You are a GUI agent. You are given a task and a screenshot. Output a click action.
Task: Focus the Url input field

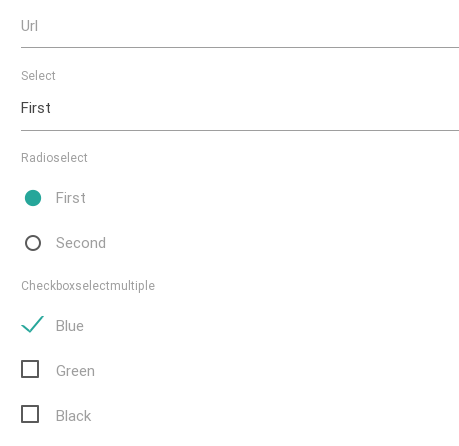pyautogui.click(x=240, y=28)
